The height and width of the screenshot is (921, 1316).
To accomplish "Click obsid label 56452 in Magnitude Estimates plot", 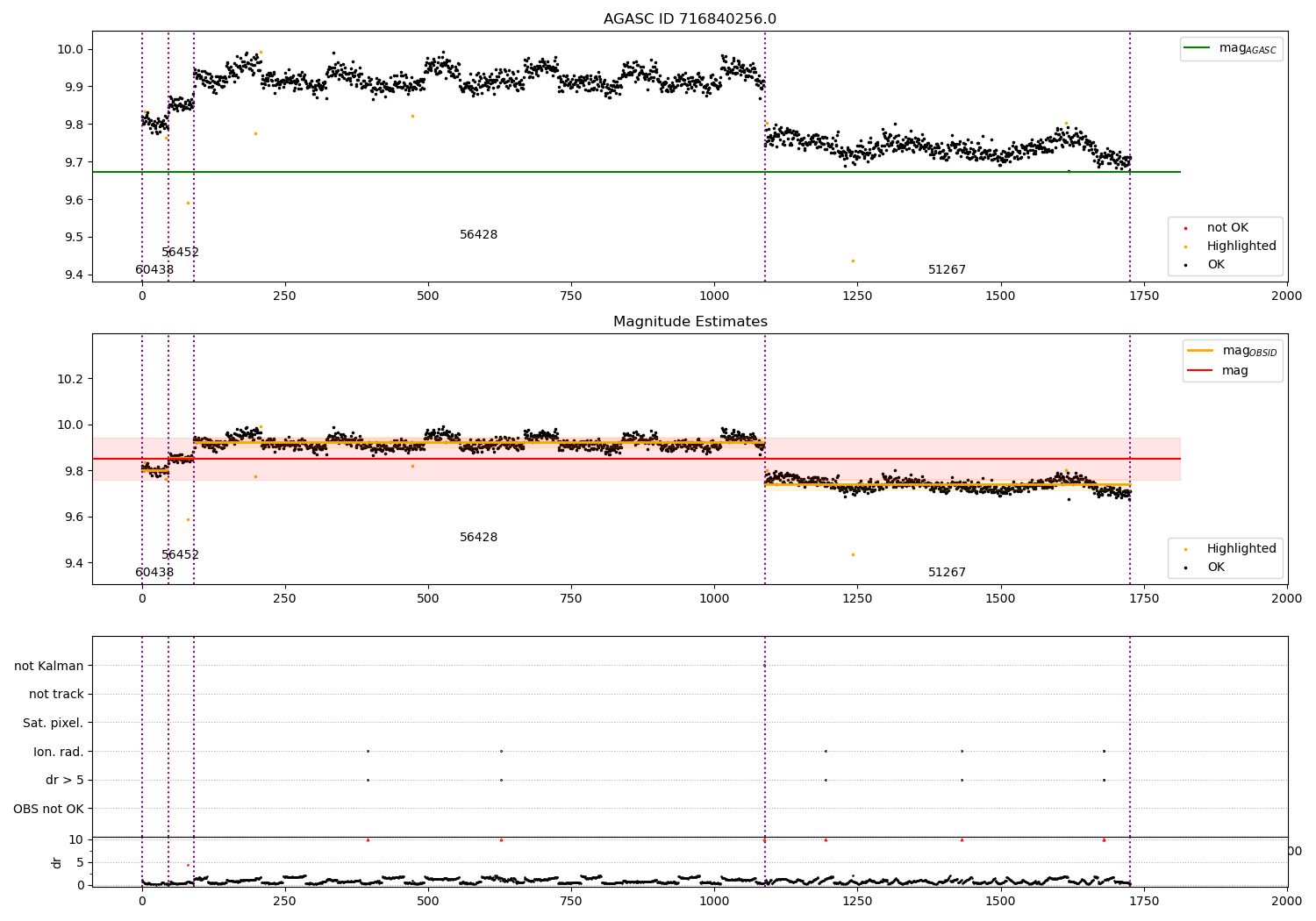I will coord(180,555).
